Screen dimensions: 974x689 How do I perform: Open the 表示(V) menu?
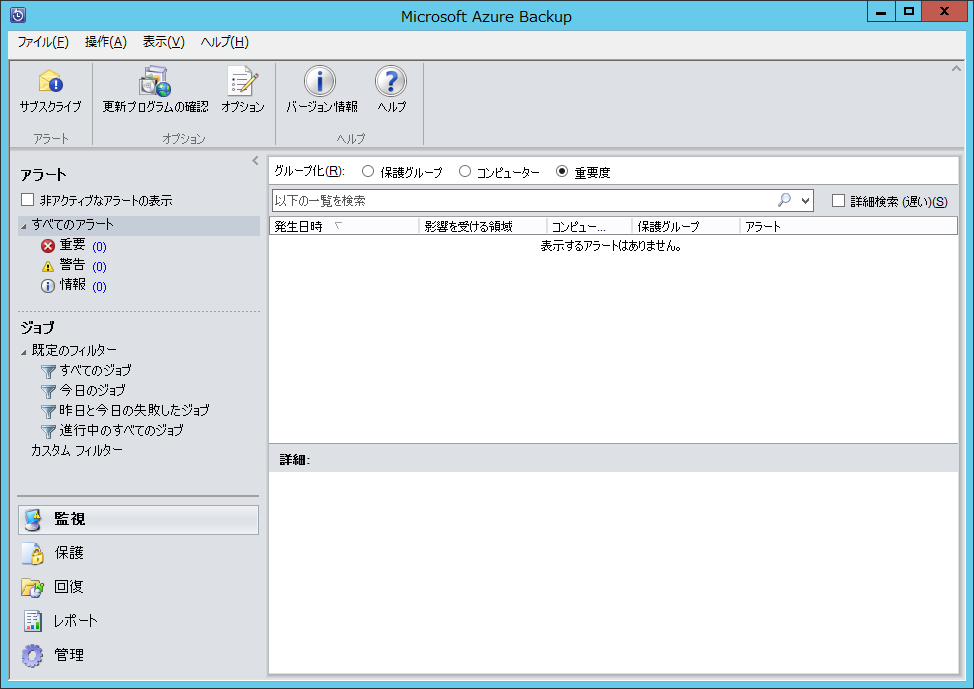163,42
